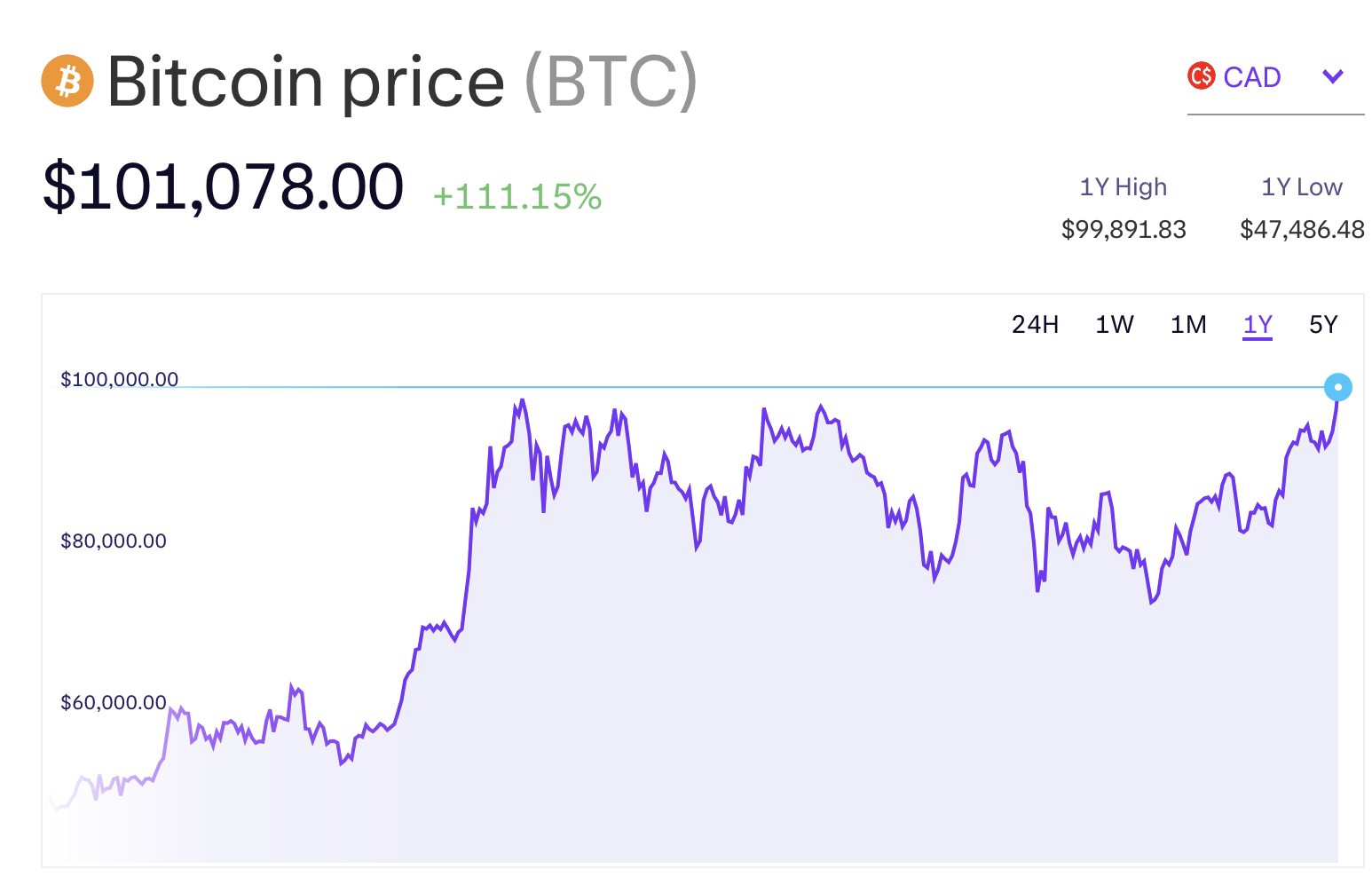This screenshot has height=877, width=1372.
Task: Click the BTC ticker symbol
Action: 610,82
